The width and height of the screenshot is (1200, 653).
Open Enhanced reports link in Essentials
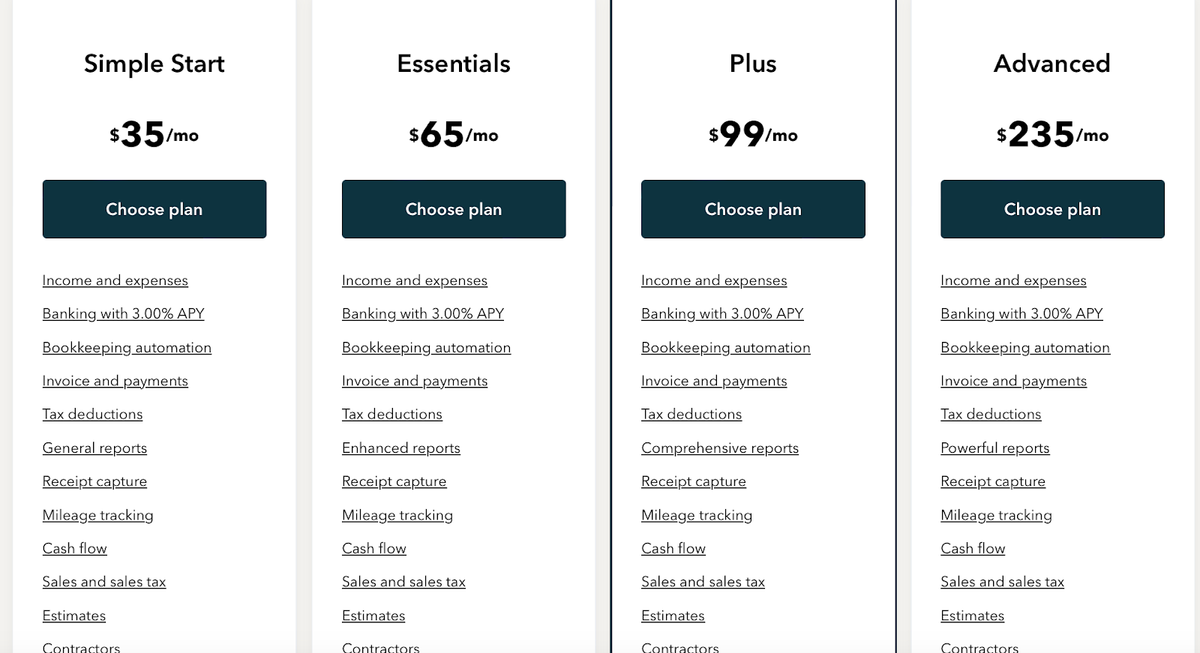pos(401,448)
